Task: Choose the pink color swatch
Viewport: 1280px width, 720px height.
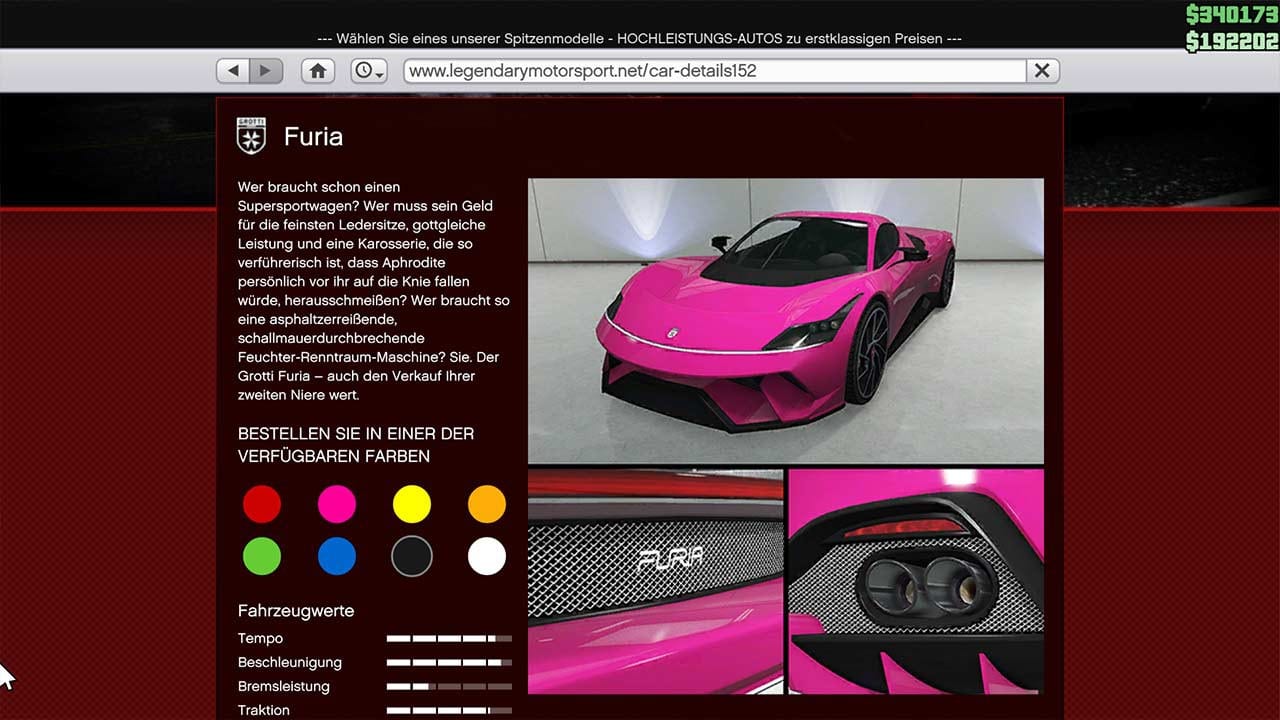Action: coord(337,505)
